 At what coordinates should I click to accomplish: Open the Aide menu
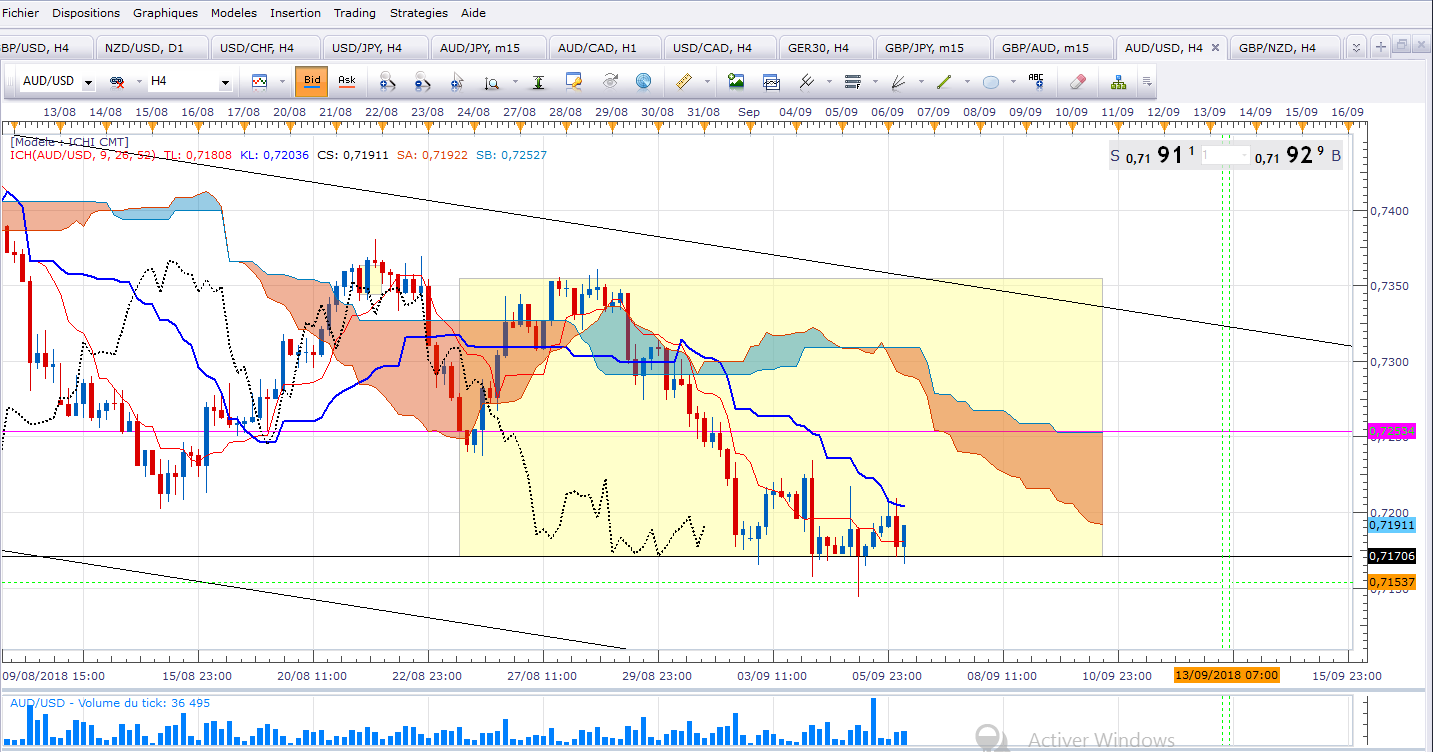pyautogui.click(x=474, y=13)
